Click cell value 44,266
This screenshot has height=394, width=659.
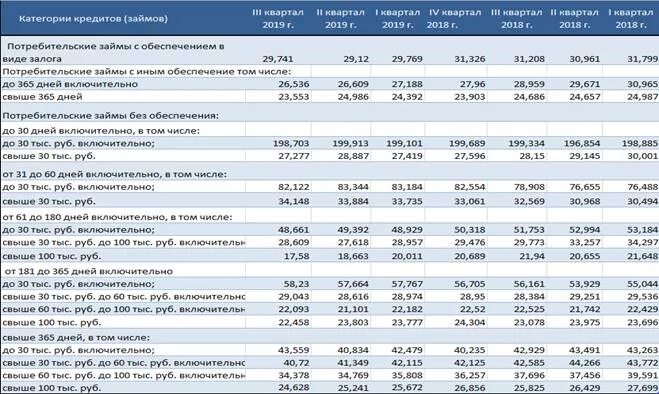[585, 363]
